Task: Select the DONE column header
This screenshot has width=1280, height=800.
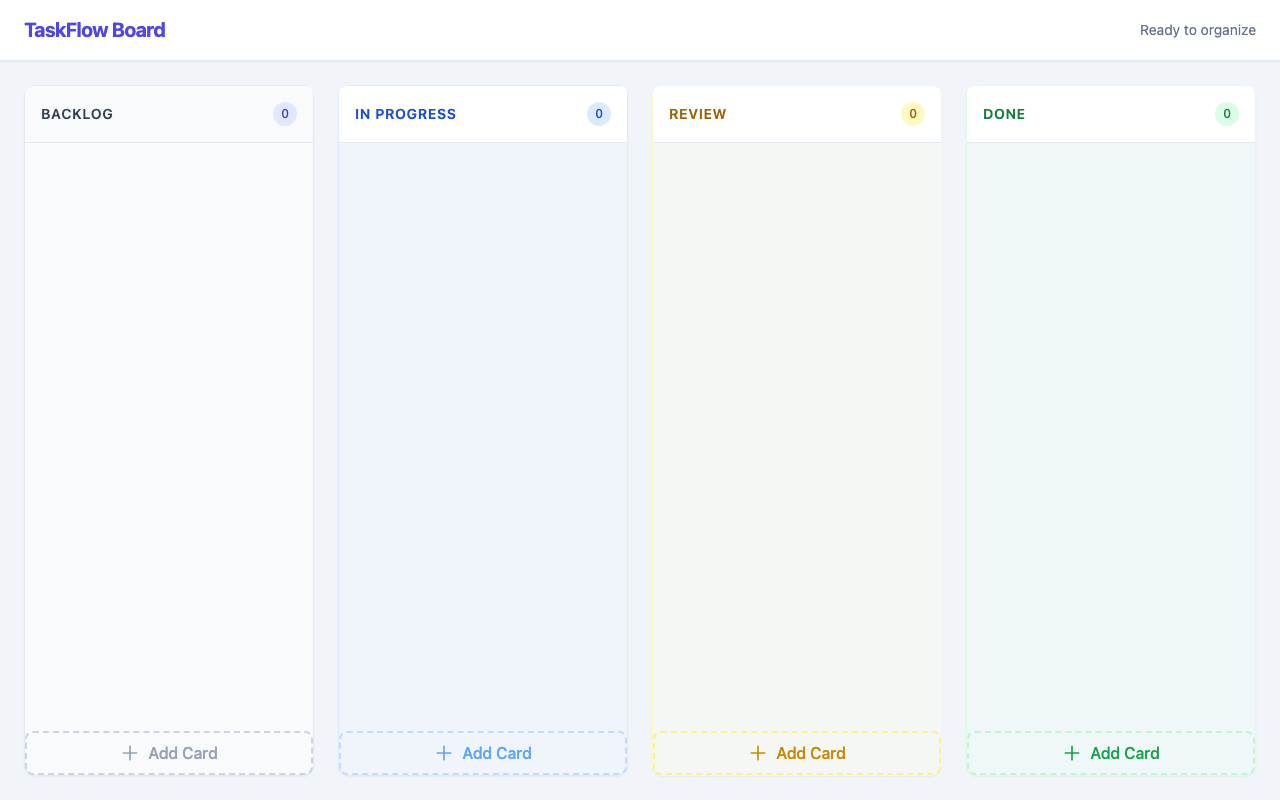Action: click(1004, 114)
